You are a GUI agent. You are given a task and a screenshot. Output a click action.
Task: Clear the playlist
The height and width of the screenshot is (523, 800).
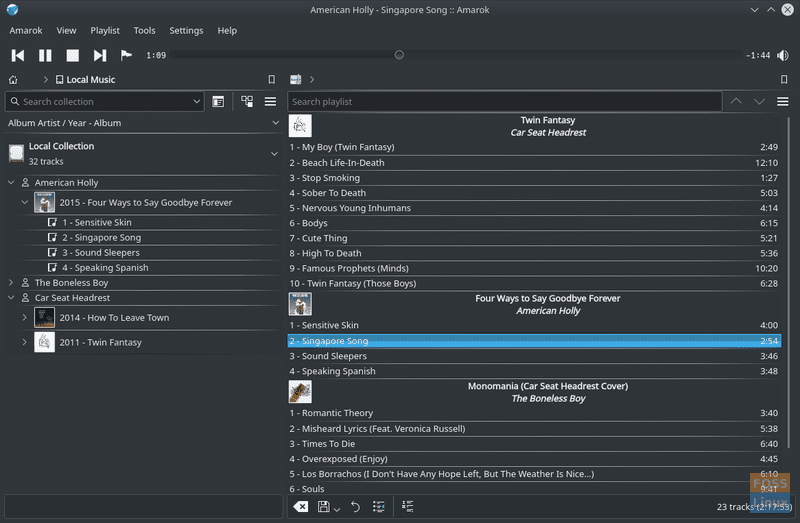(x=301, y=506)
